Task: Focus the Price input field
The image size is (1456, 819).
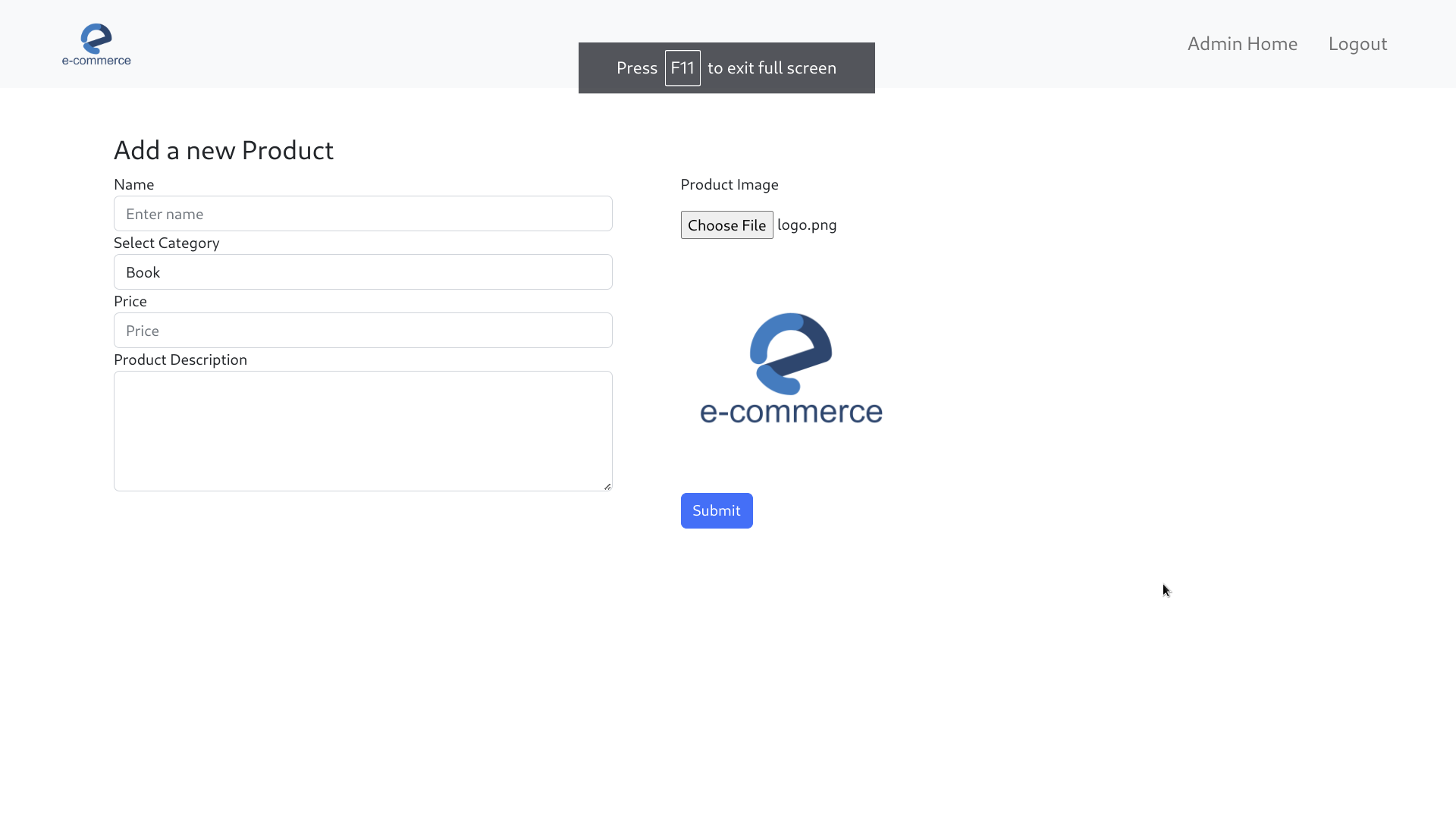Action: pos(362,330)
